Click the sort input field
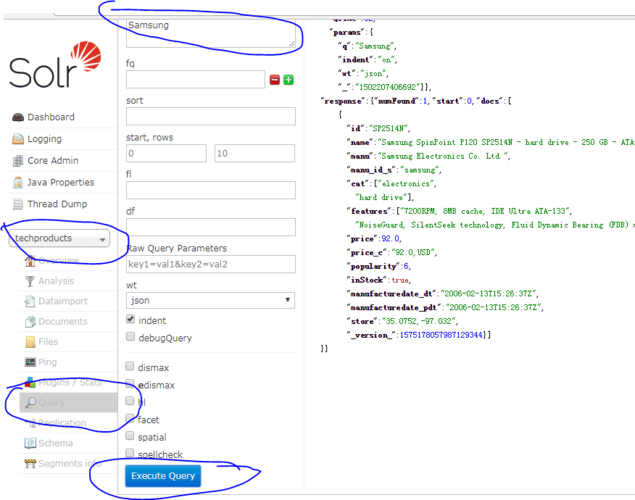The height and width of the screenshot is (500, 635). (211, 117)
